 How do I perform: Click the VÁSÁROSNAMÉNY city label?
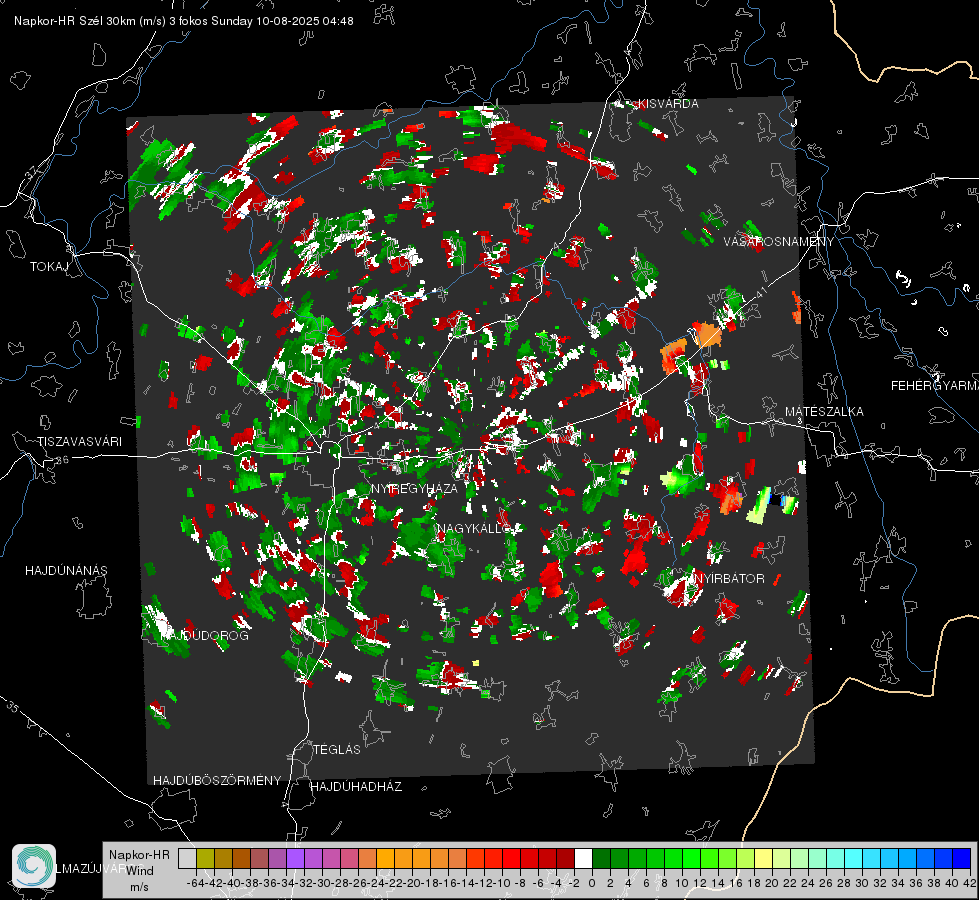(779, 242)
